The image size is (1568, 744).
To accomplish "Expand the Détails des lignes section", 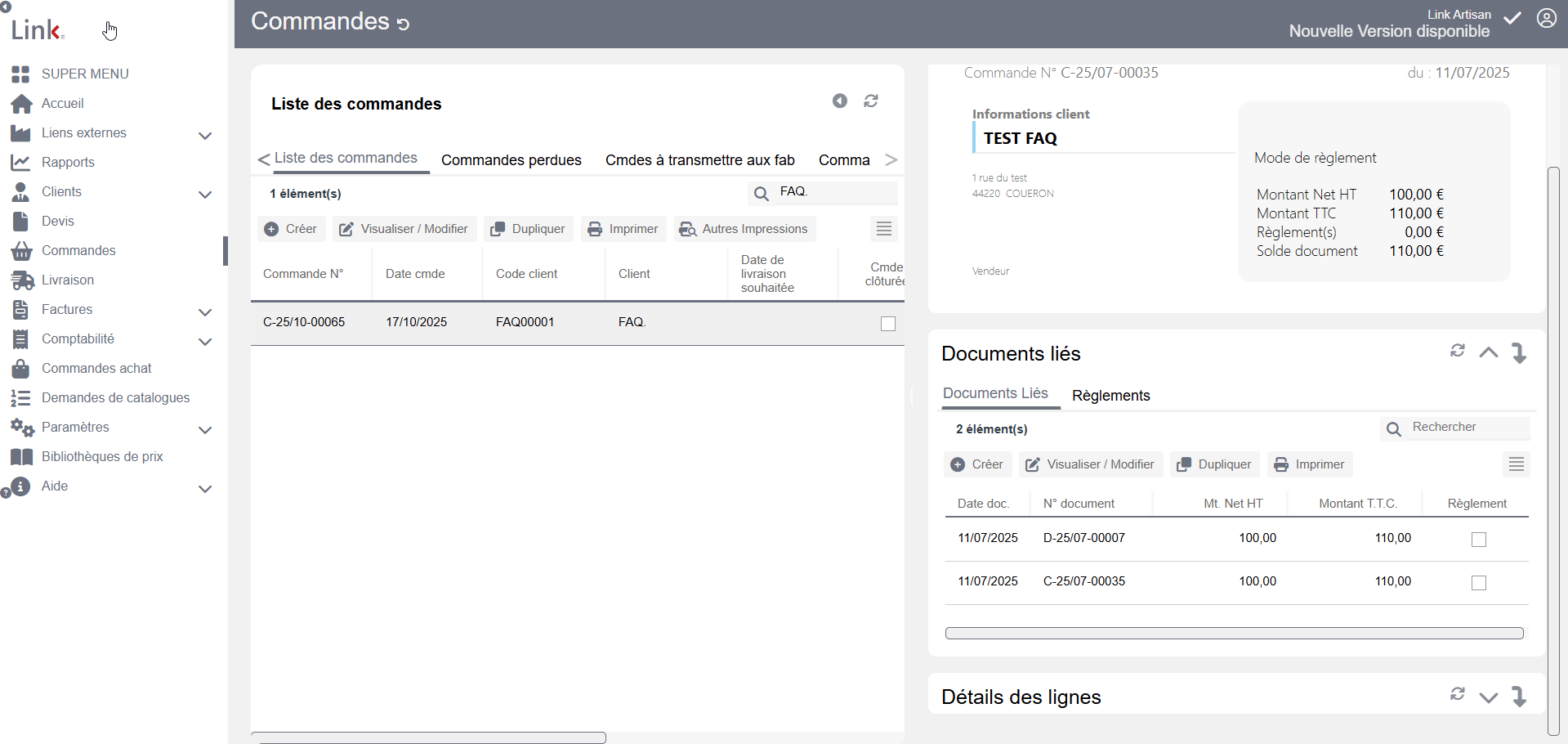I will click(1489, 697).
